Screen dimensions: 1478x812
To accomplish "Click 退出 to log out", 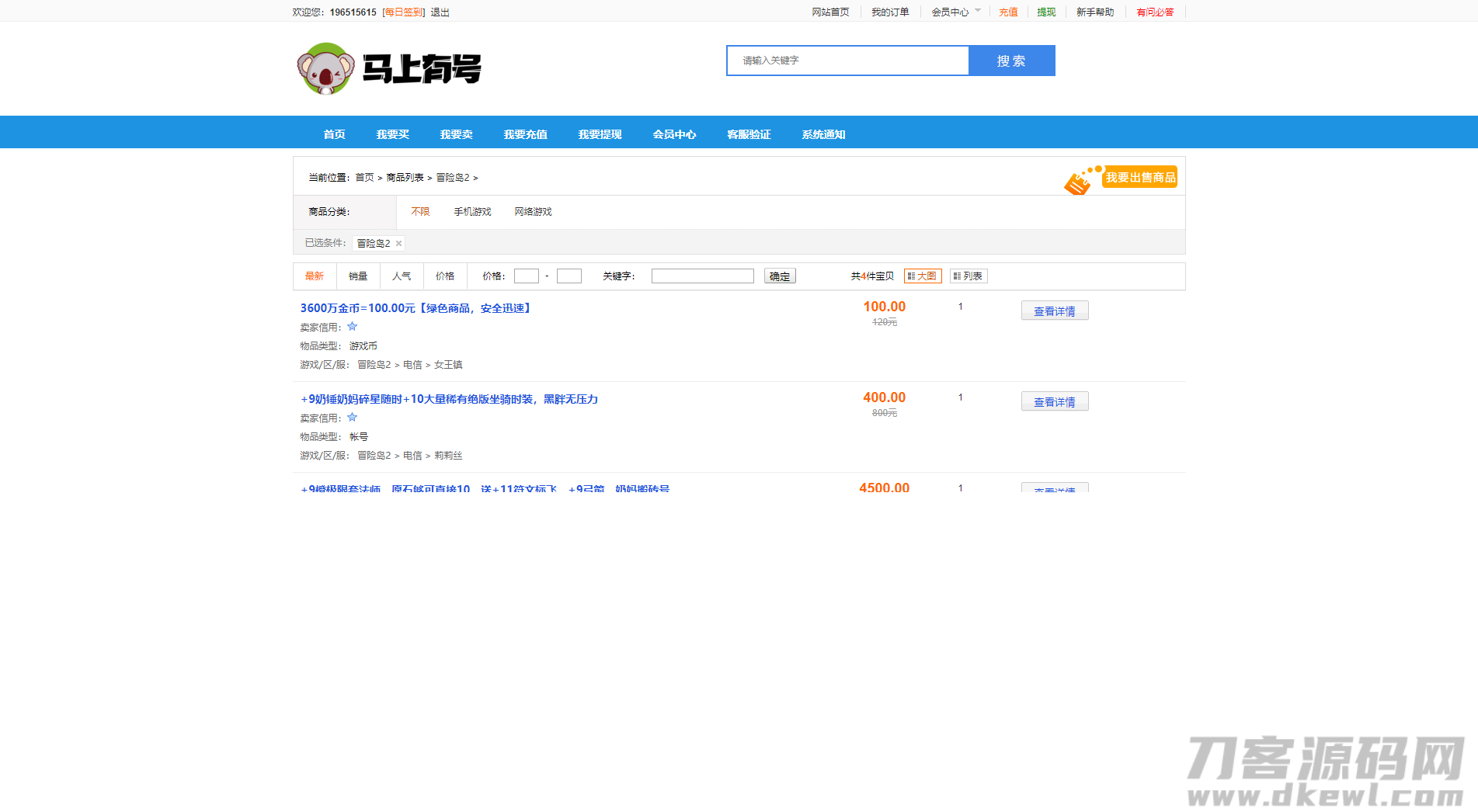I will click(439, 12).
